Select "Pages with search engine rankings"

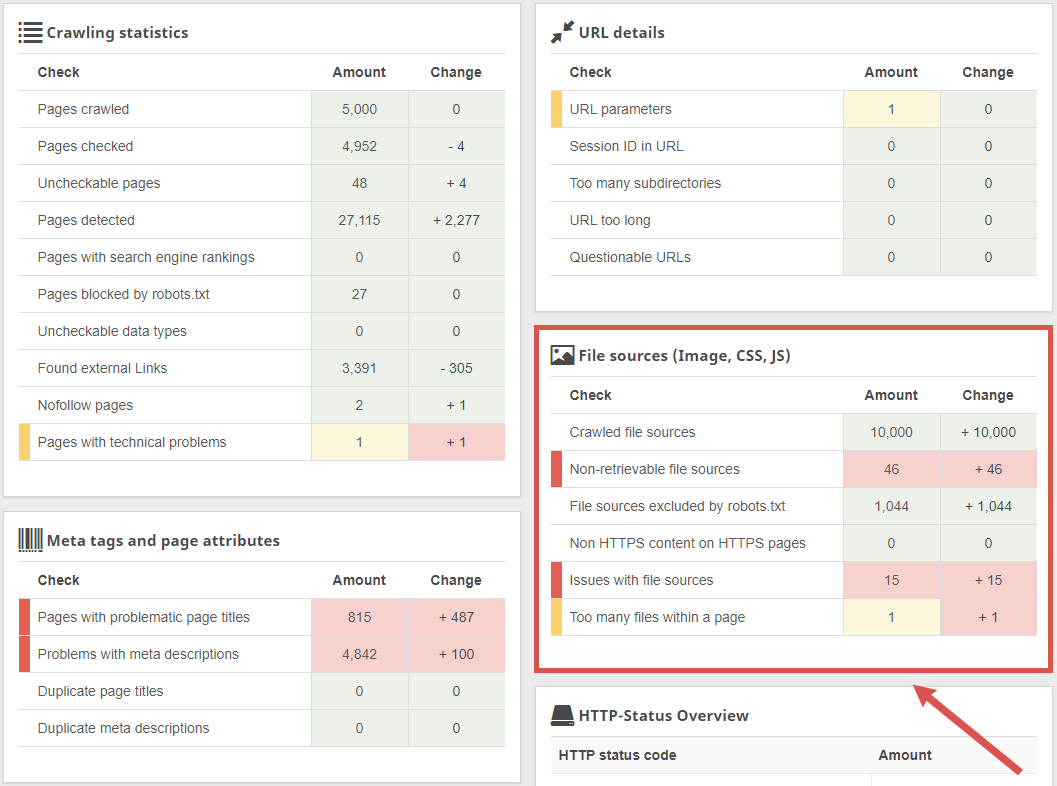[x=146, y=258]
